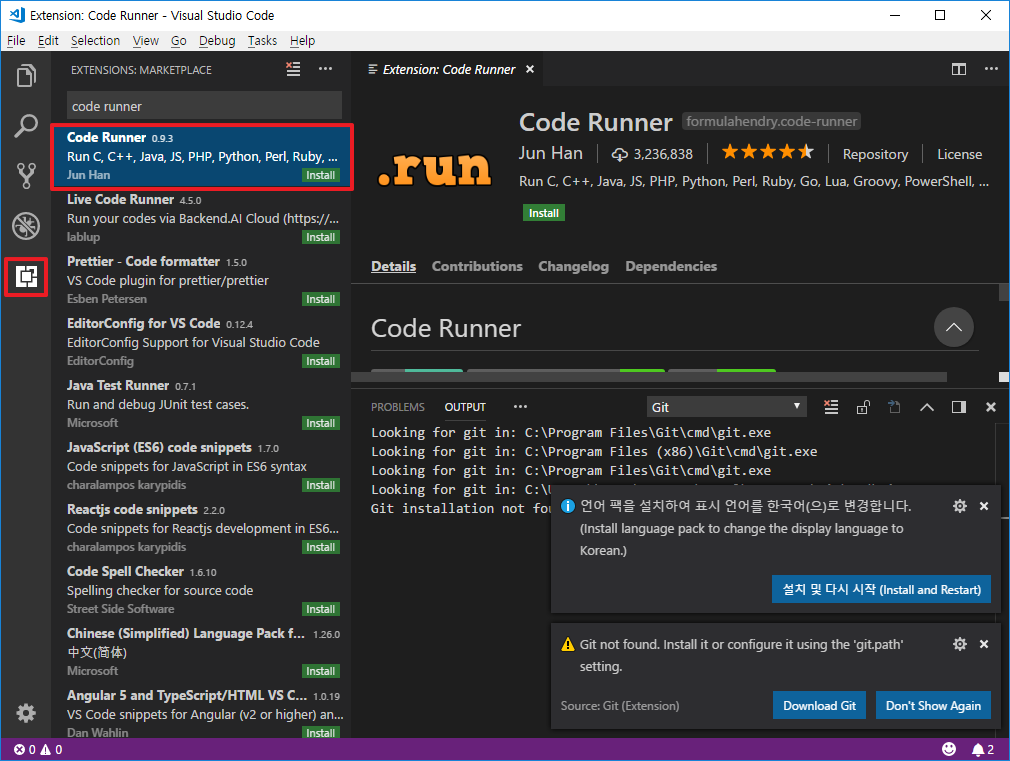Open the Source Control view
This screenshot has height=761, width=1010.
pos(26,175)
